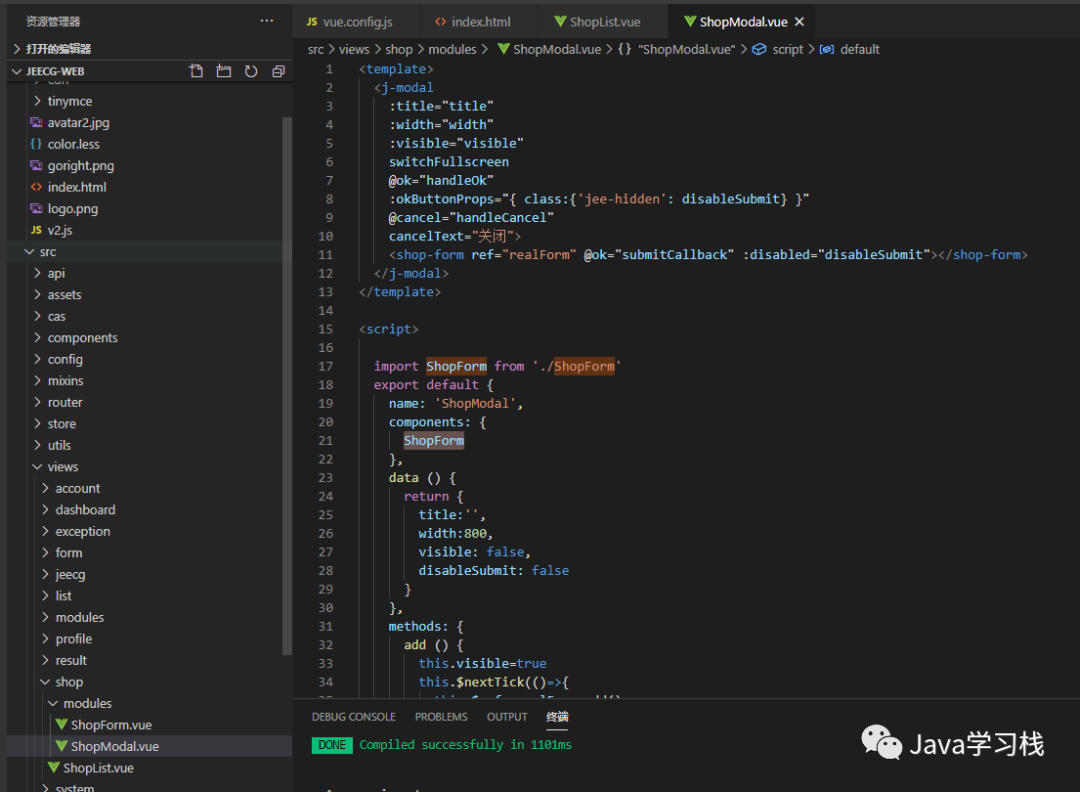Open the OUTPUT panel tab
This screenshot has width=1080, height=792.
click(507, 717)
